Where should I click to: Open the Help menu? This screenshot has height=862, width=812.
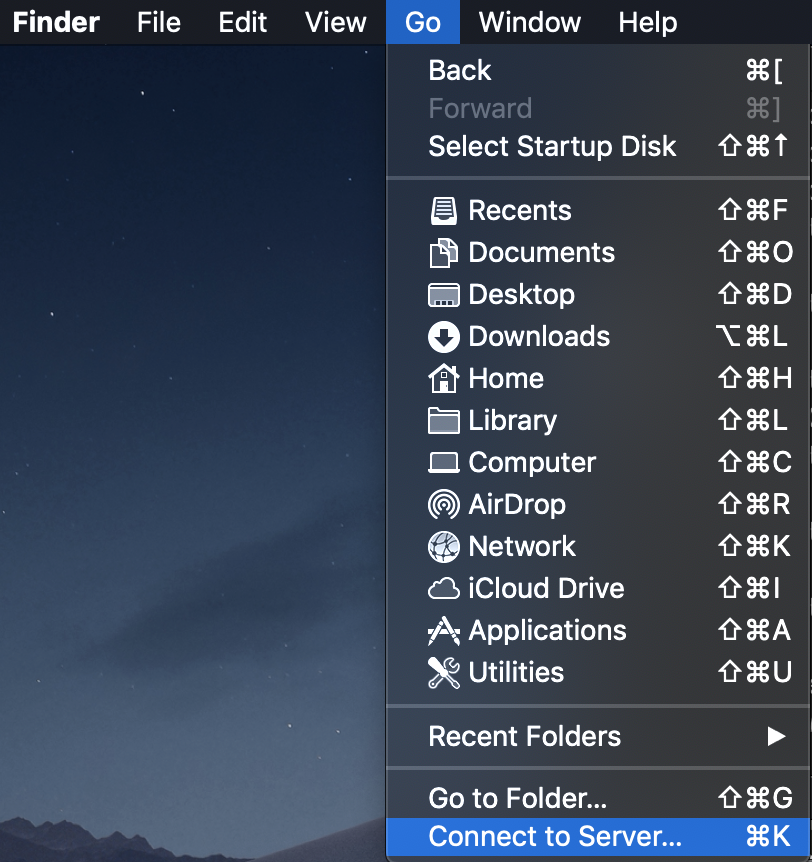coord(647,22)
